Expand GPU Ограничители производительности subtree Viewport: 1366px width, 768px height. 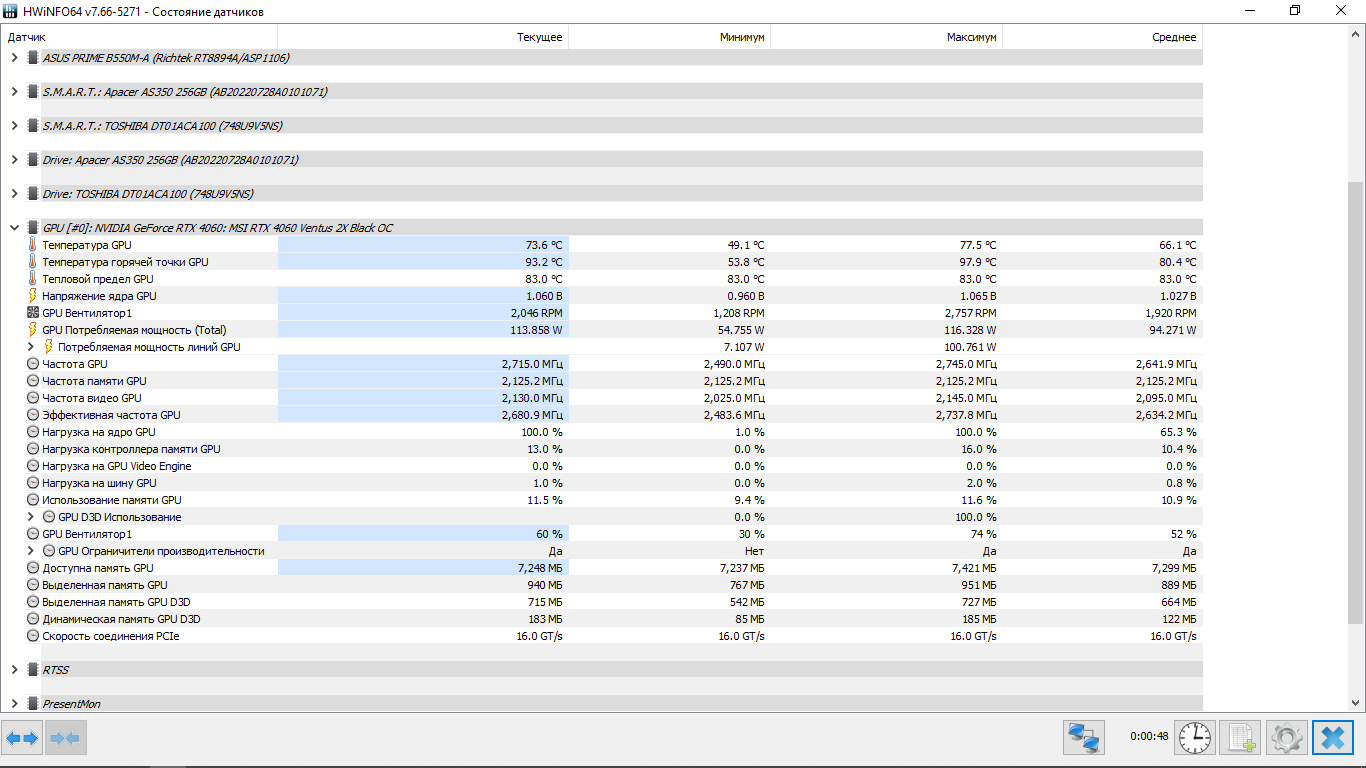click(x=31, y=551)
